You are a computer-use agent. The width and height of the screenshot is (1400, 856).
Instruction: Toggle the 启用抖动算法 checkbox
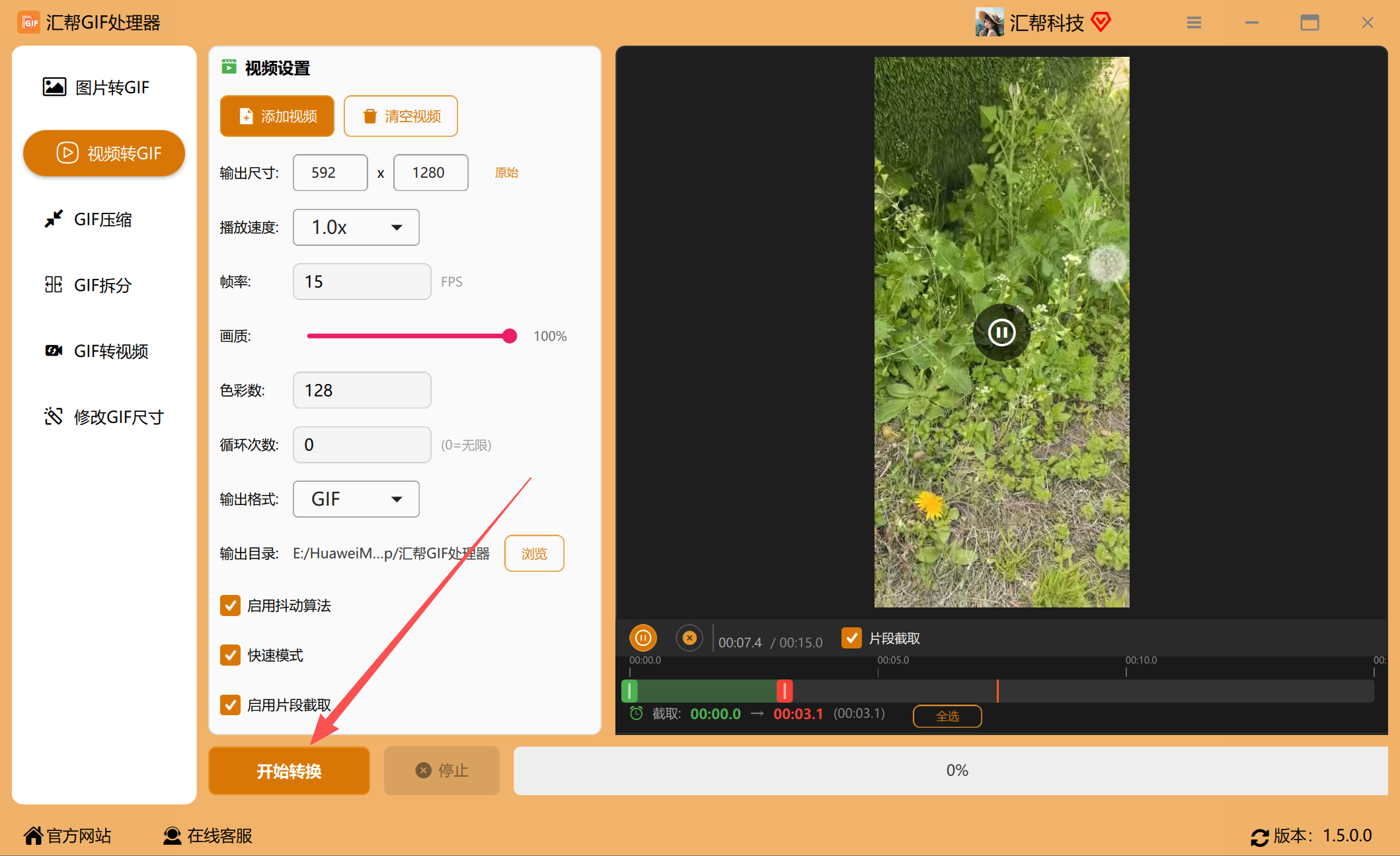click(x=230, y=605)
